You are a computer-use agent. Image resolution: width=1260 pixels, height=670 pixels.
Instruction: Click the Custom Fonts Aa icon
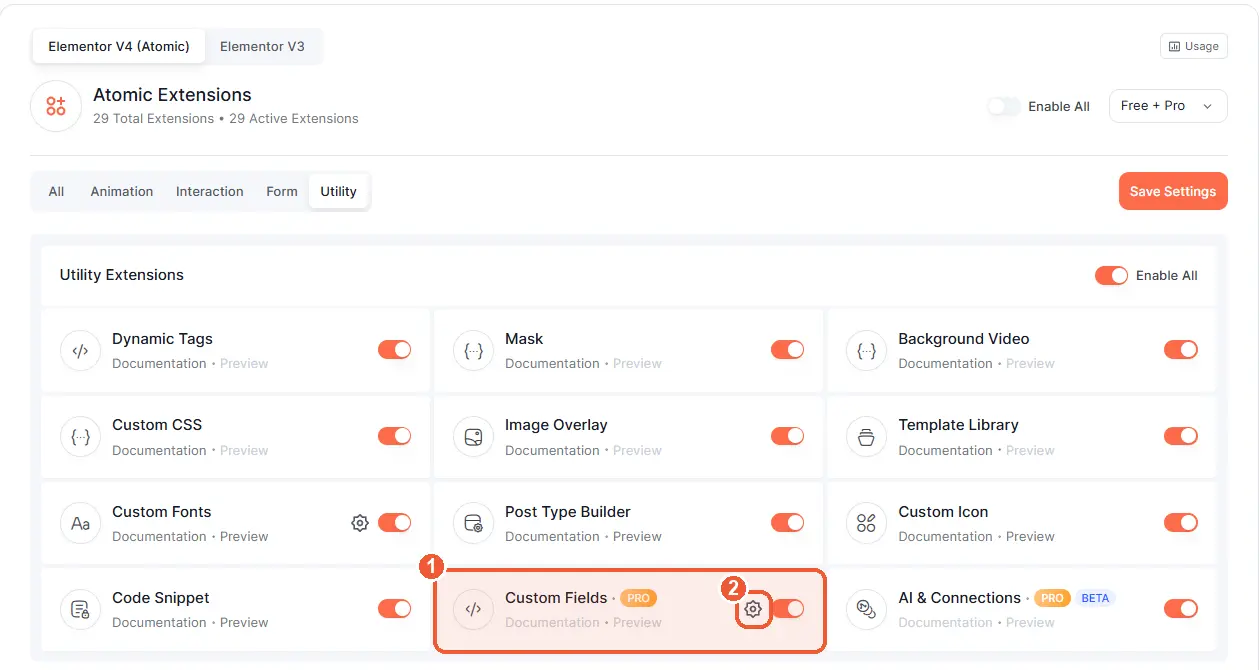81,523
